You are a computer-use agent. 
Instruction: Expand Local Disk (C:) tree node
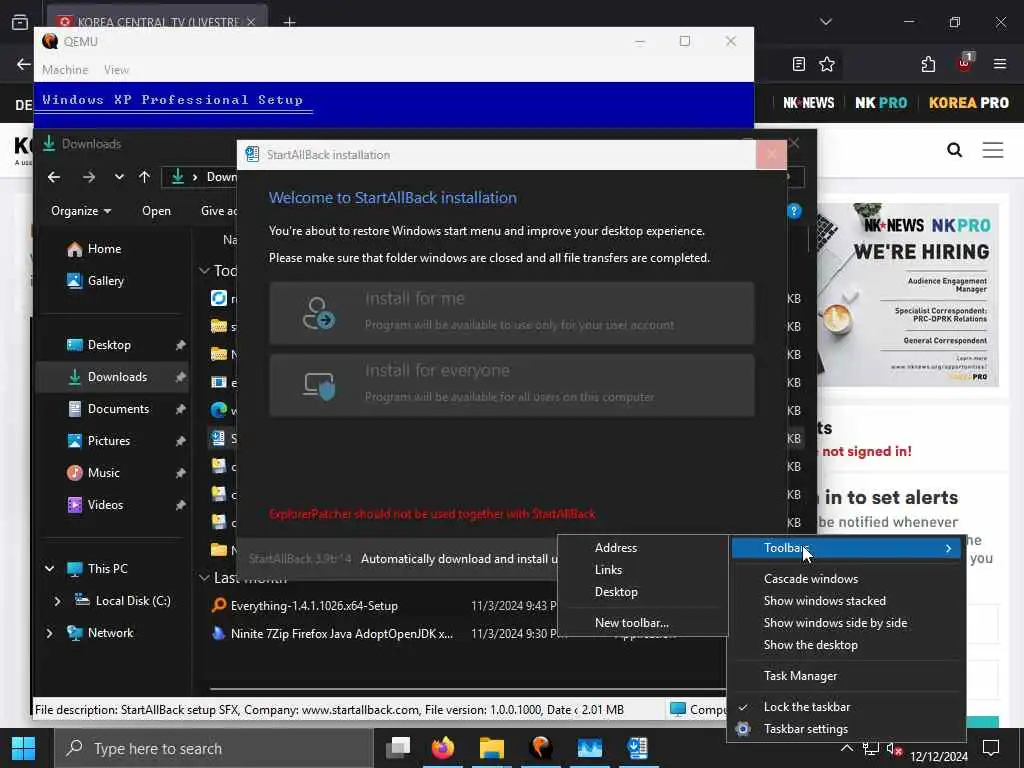[57, 601]
